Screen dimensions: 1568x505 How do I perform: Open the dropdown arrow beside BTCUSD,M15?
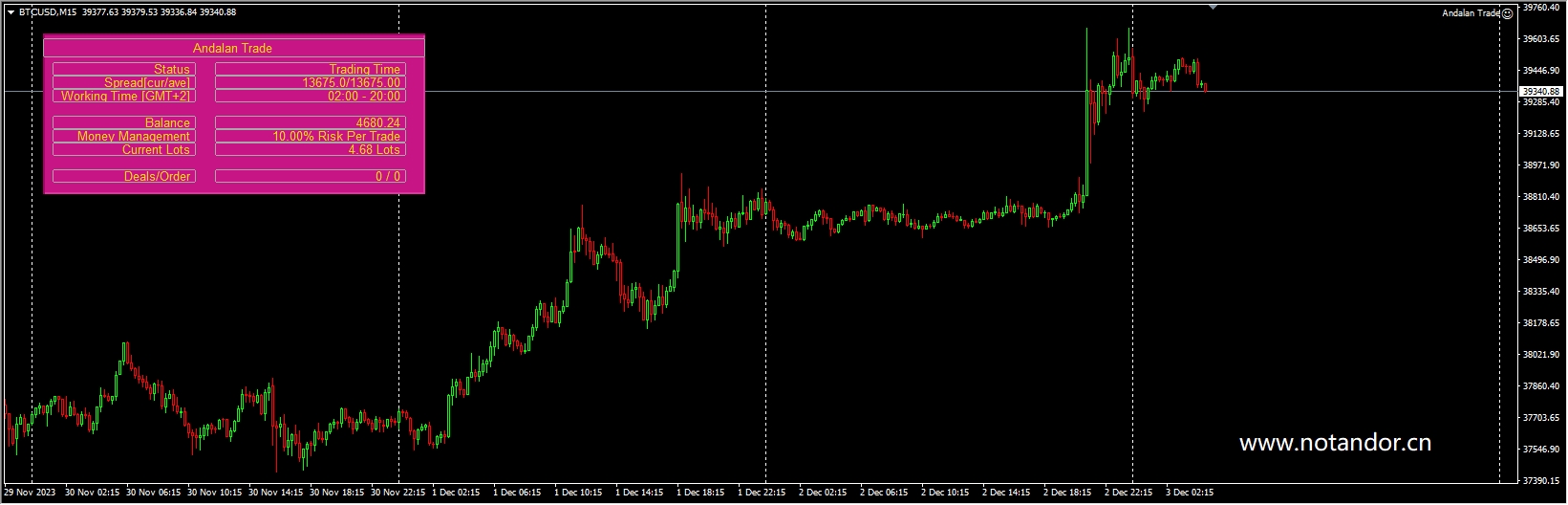[11, 12]
